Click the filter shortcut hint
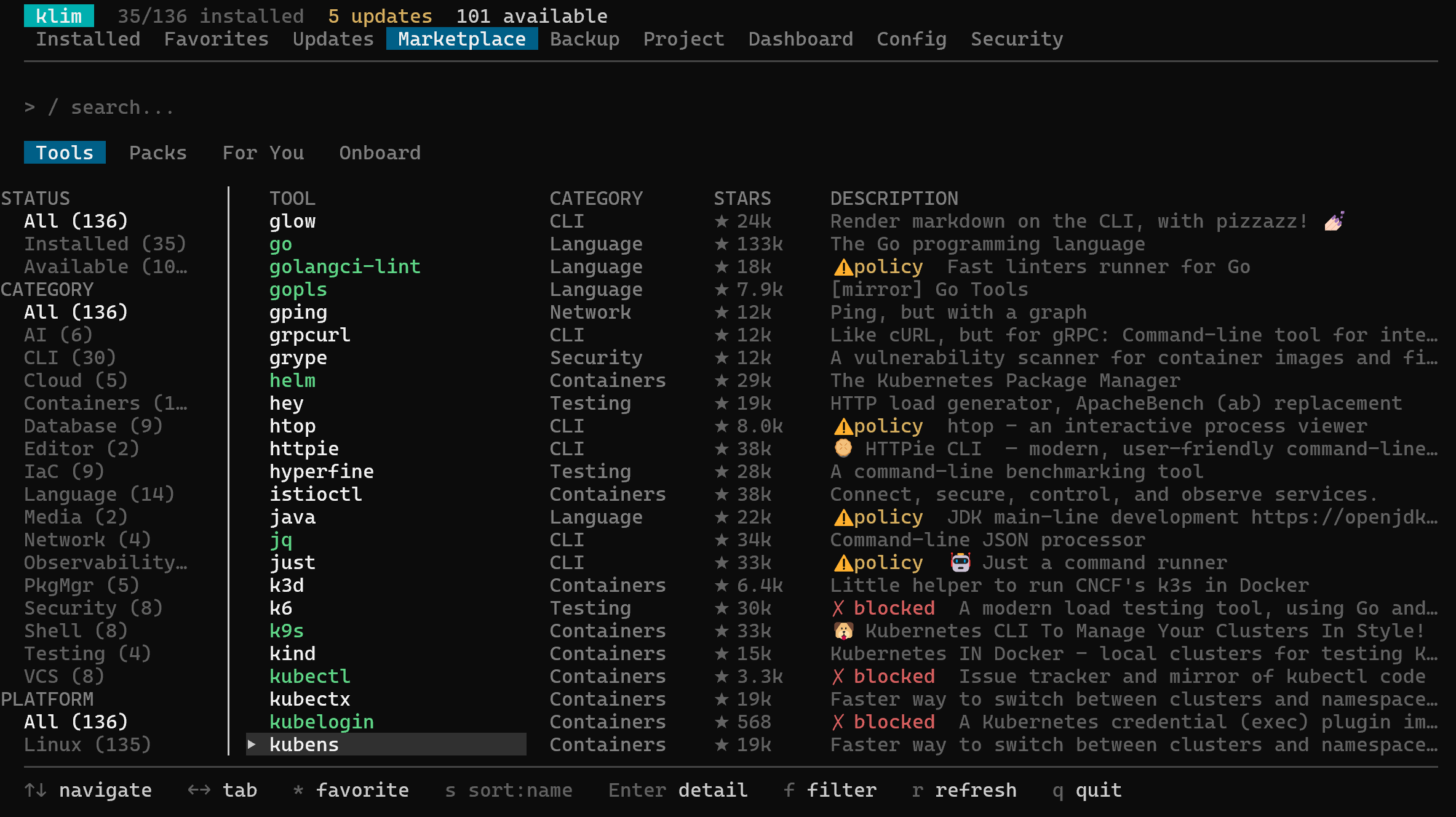The height and width of the screenshot is (817, 1456). 830,790
